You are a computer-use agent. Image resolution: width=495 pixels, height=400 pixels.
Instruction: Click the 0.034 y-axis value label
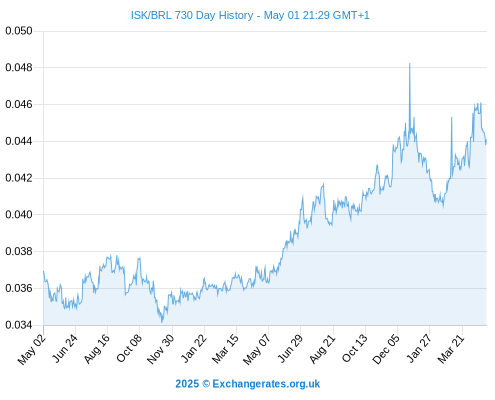pos(19,325)
